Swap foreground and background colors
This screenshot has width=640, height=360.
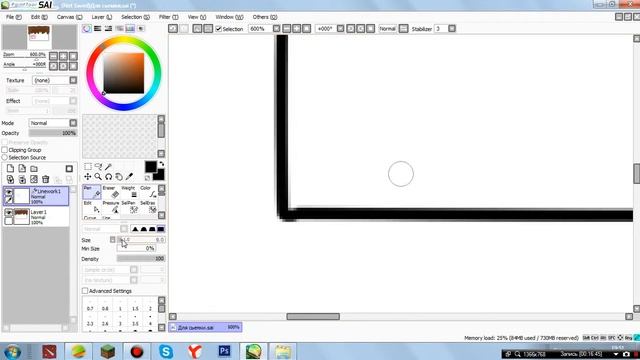[x=162, y=164]
